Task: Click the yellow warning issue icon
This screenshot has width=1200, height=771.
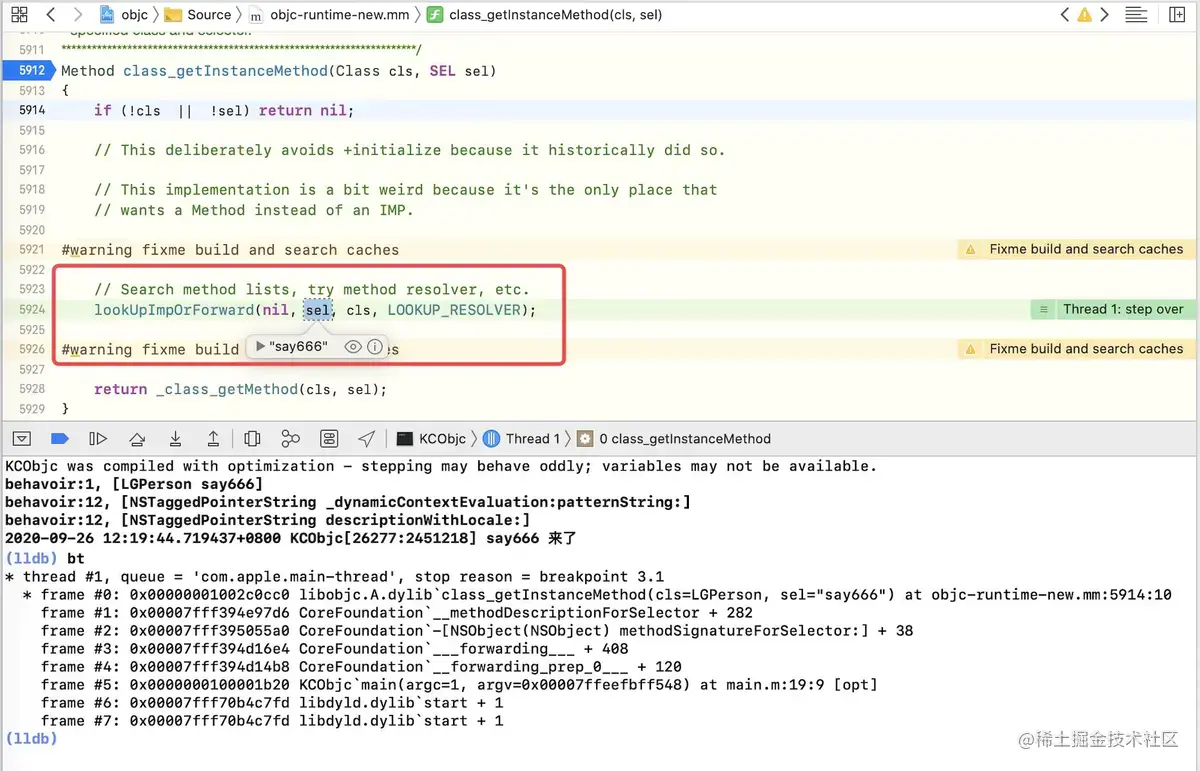Action: [x=1084, y=15]
